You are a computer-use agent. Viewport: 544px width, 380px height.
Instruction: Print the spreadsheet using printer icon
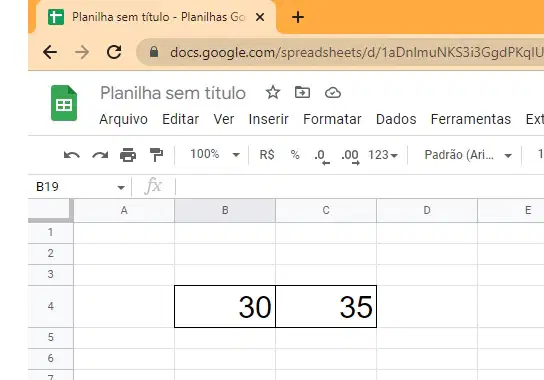(128, 155)
